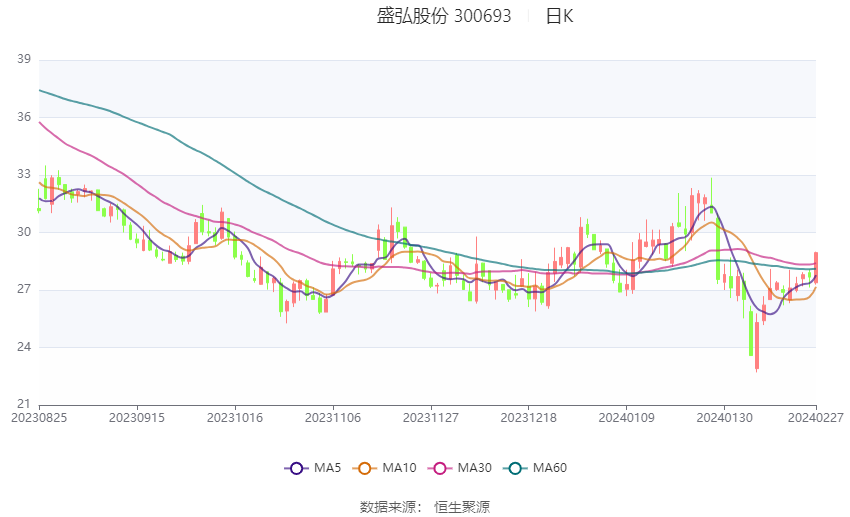This screenshot has width=850, height=517.
Task: Click the 30 price axis label
Action: (x=24, y=232)
